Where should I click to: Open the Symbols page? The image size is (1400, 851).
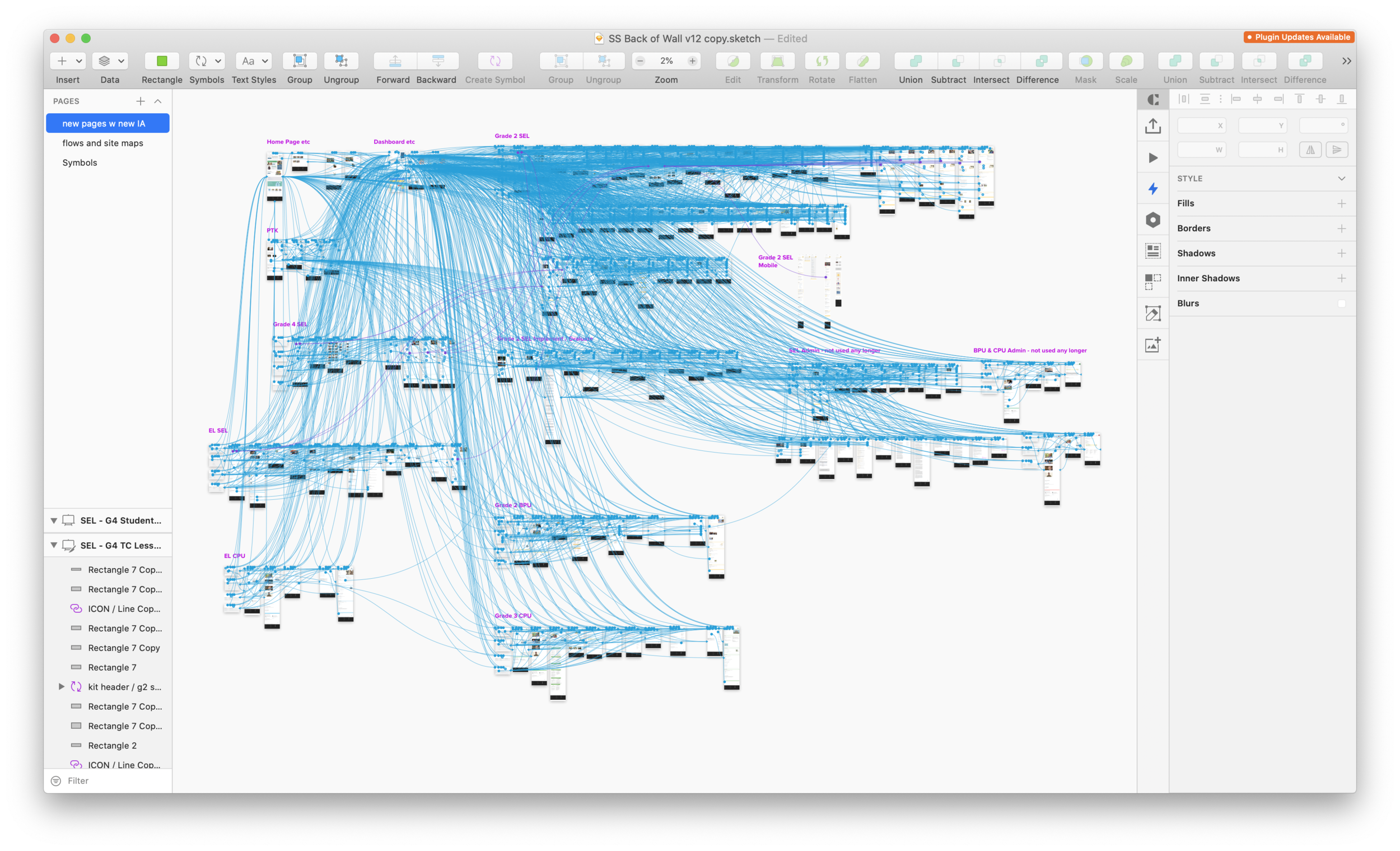pos(80,162)
